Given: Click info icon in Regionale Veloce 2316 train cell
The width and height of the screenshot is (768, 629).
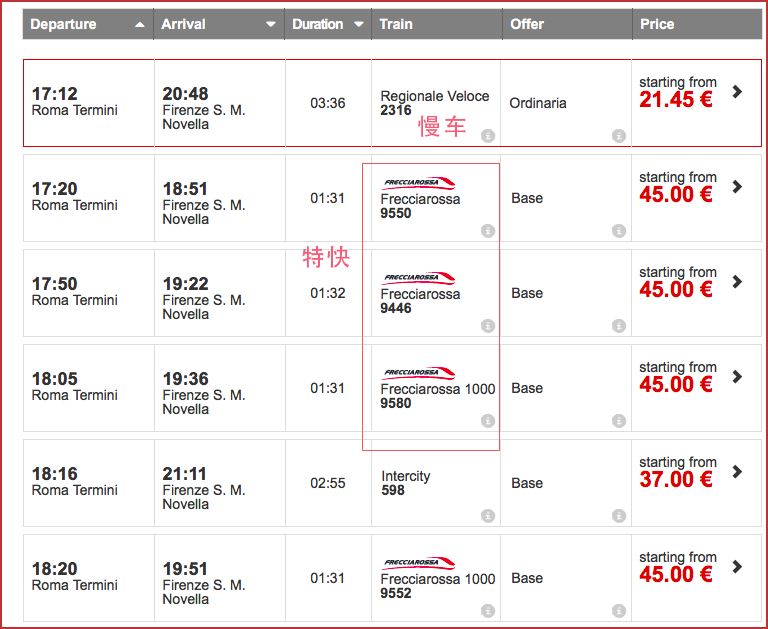Looking at the screenshot, I should pos(487,136).
